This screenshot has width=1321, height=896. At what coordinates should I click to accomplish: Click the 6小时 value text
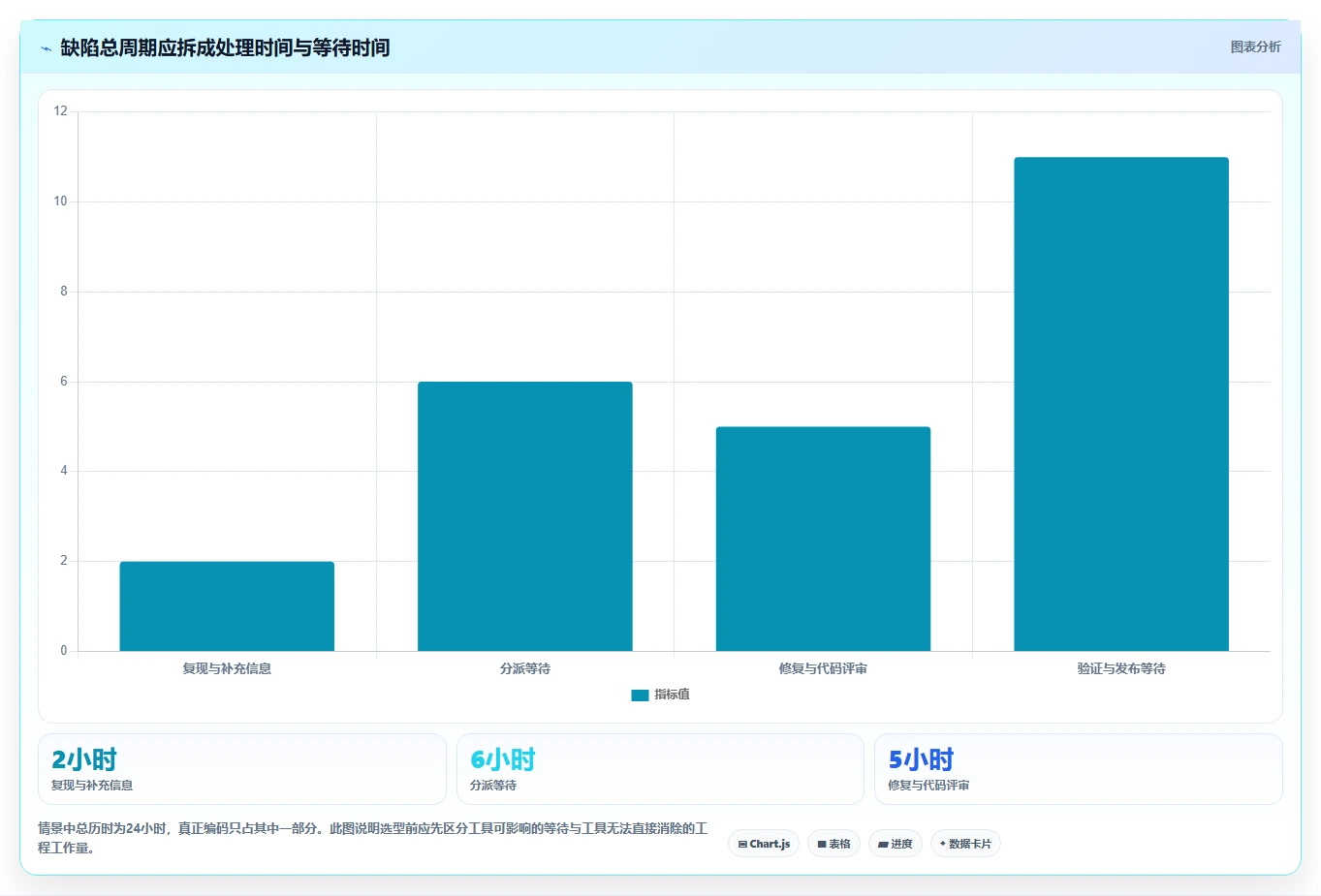tap(503, 759)
